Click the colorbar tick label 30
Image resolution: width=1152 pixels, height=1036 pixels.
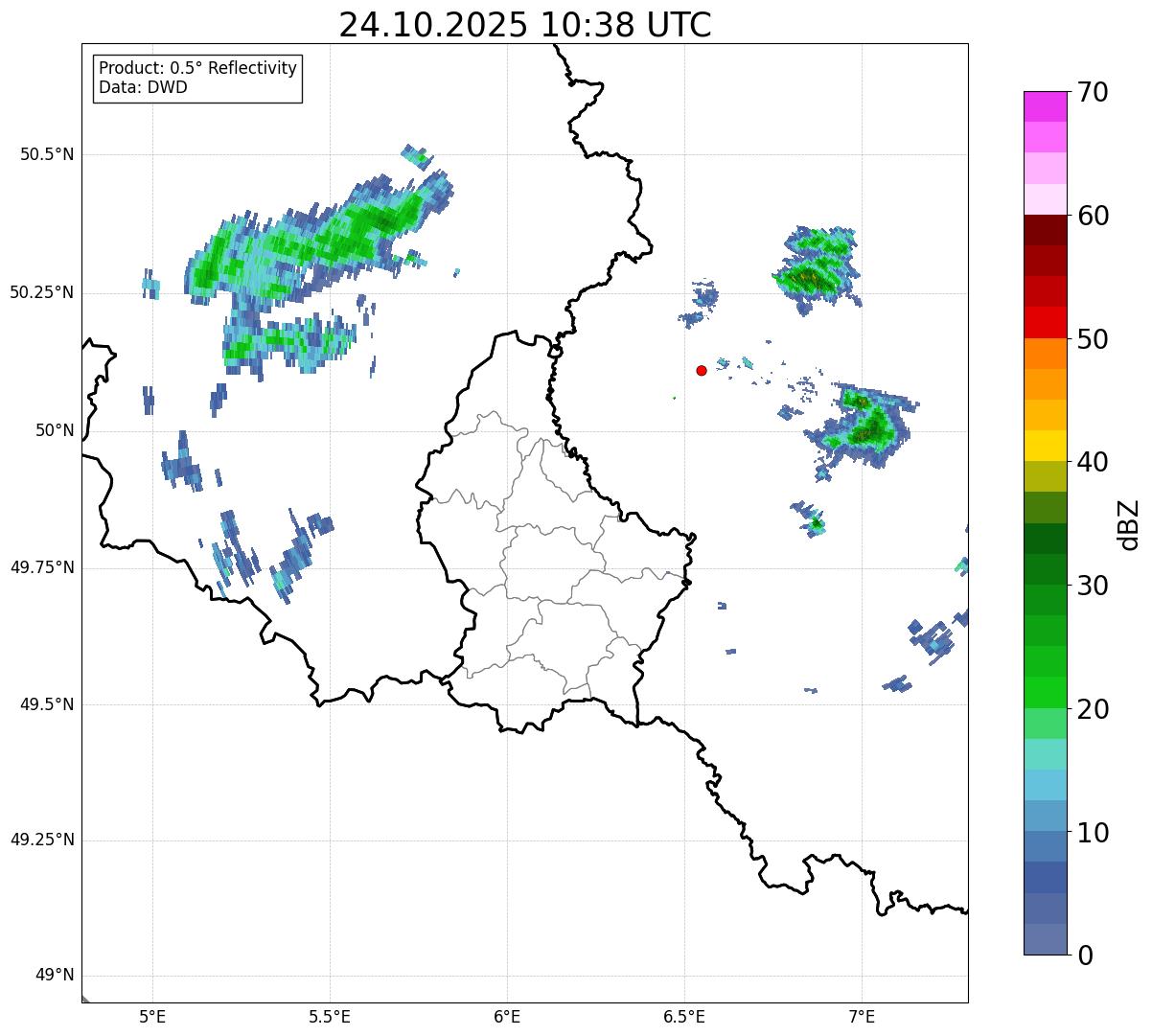coord(1093,586)
